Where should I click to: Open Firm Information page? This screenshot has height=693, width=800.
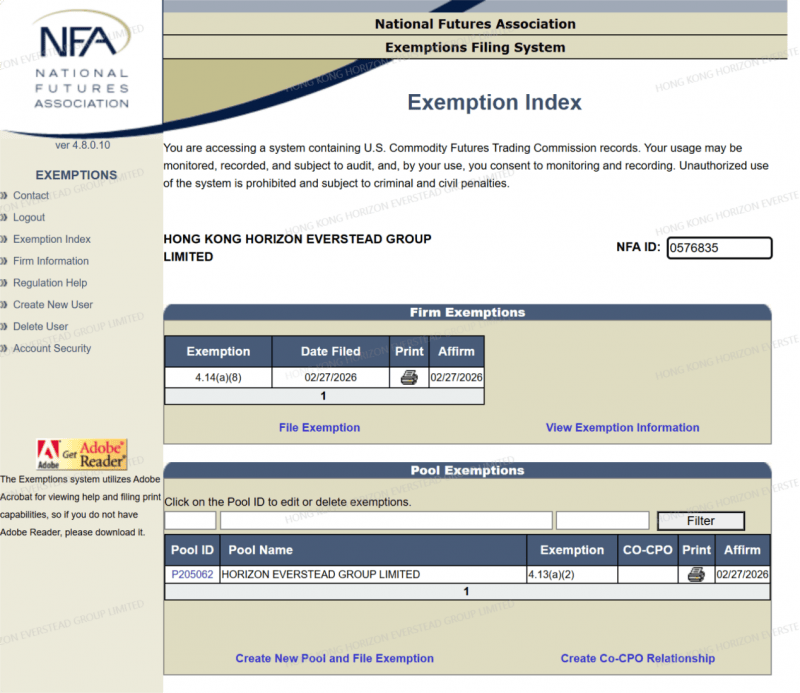50,262
